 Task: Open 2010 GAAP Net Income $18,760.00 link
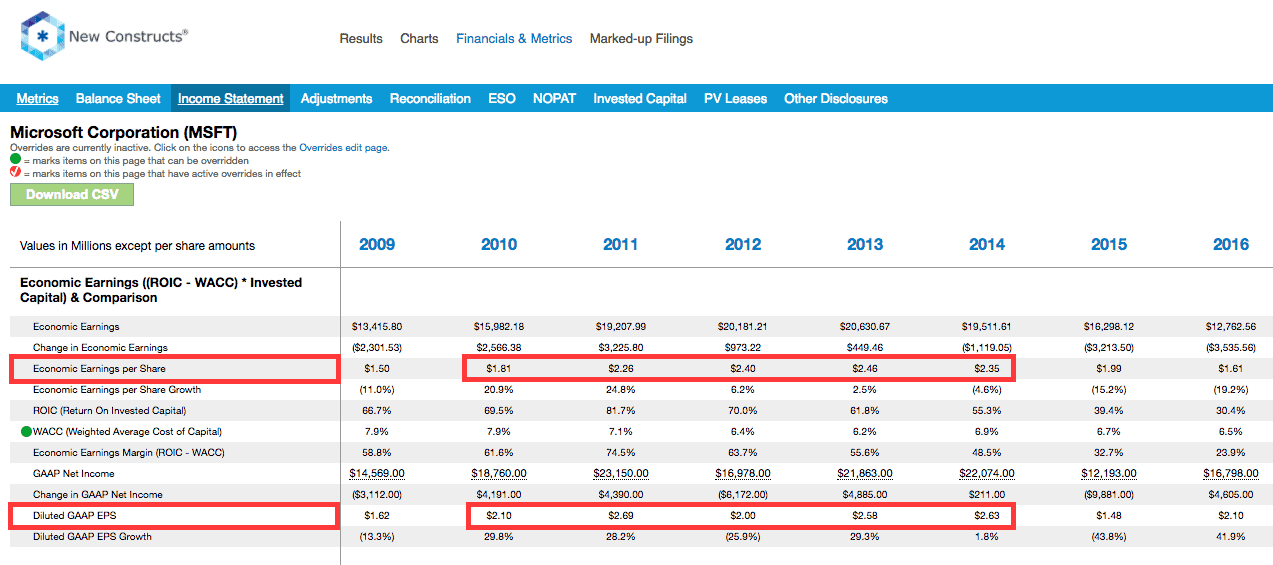(x=499, y=474)
